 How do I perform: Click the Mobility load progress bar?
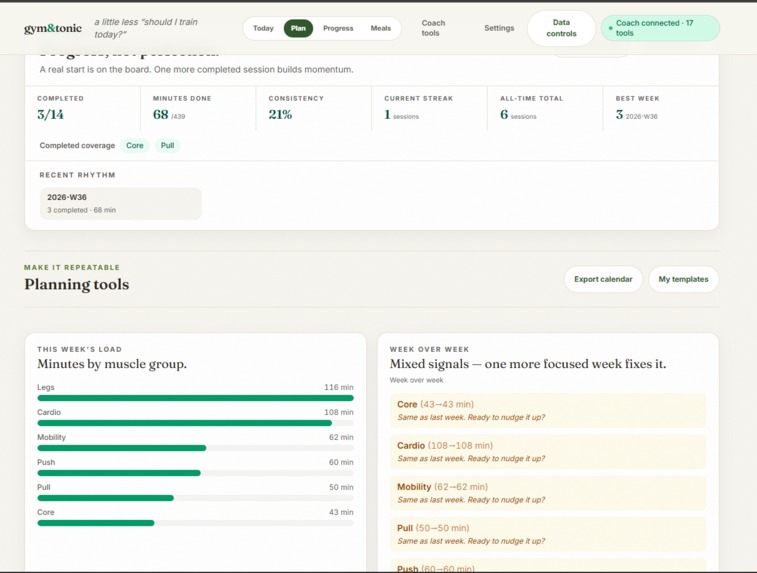tap(196, 448)
